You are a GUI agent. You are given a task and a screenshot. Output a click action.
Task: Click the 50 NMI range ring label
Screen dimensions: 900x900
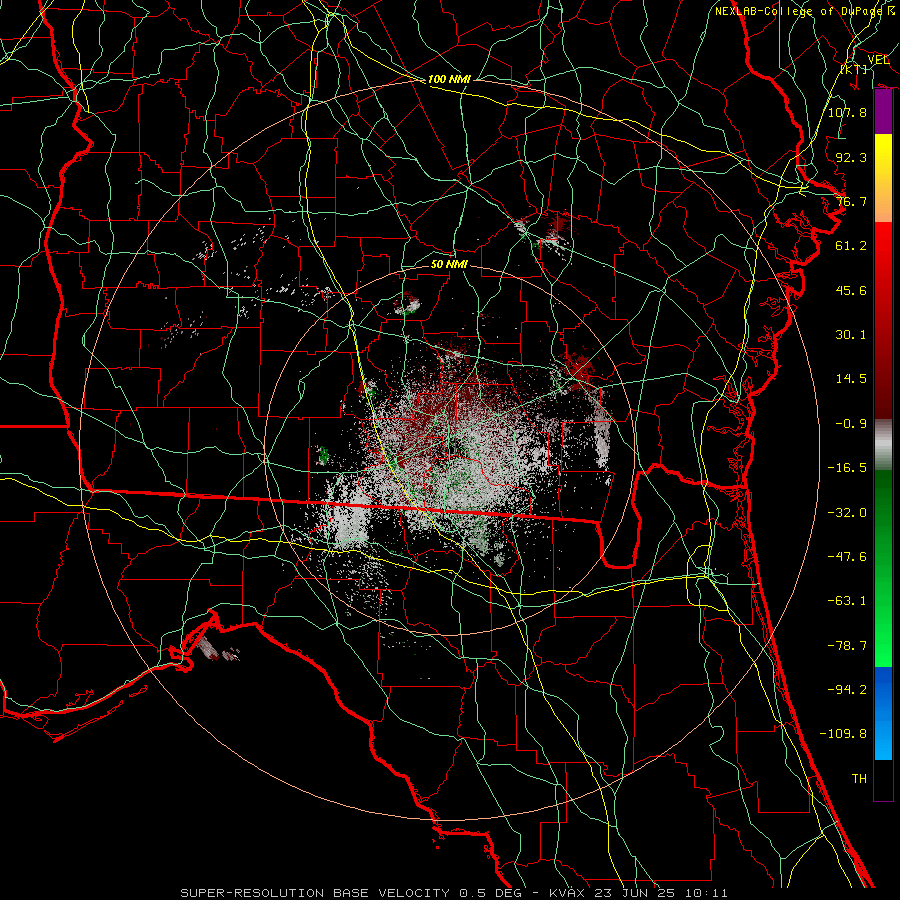[x=449, y=264]
